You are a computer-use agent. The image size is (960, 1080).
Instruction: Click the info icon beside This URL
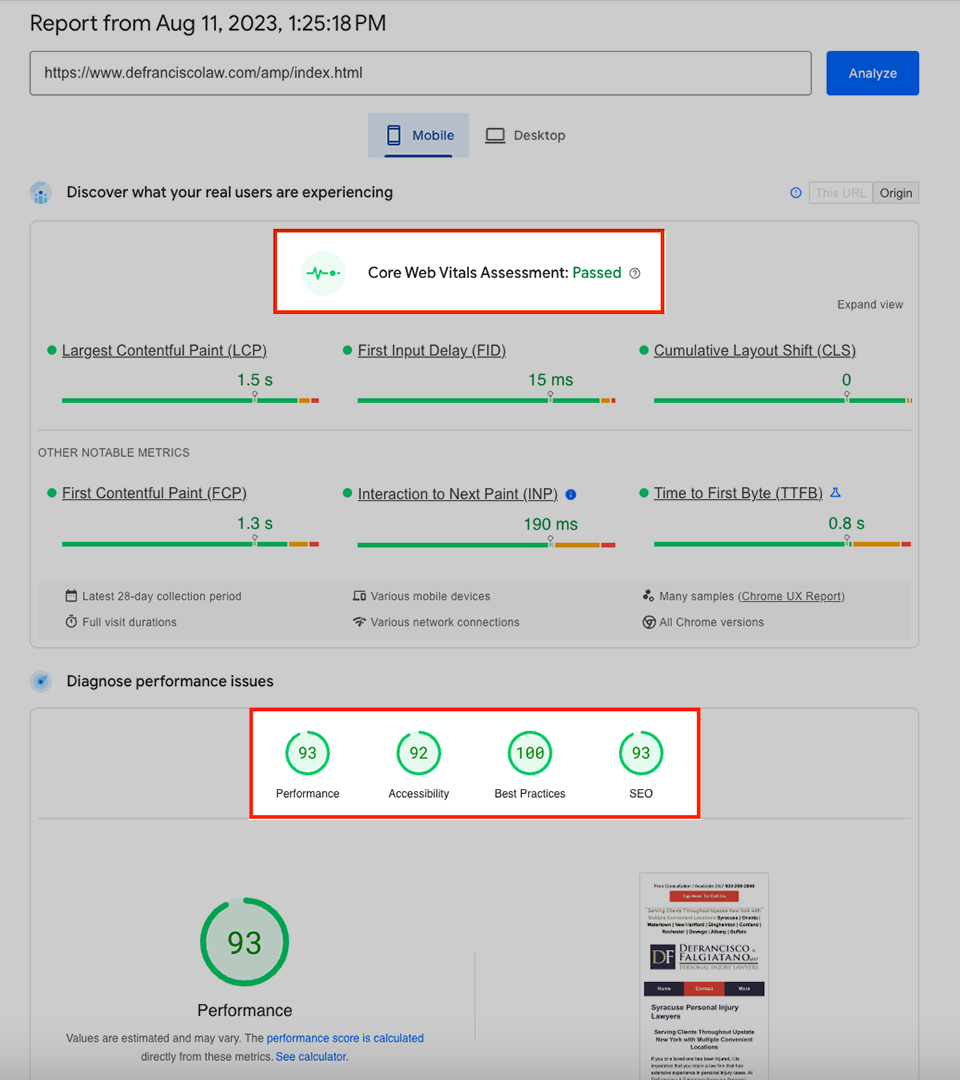[796, 193]
